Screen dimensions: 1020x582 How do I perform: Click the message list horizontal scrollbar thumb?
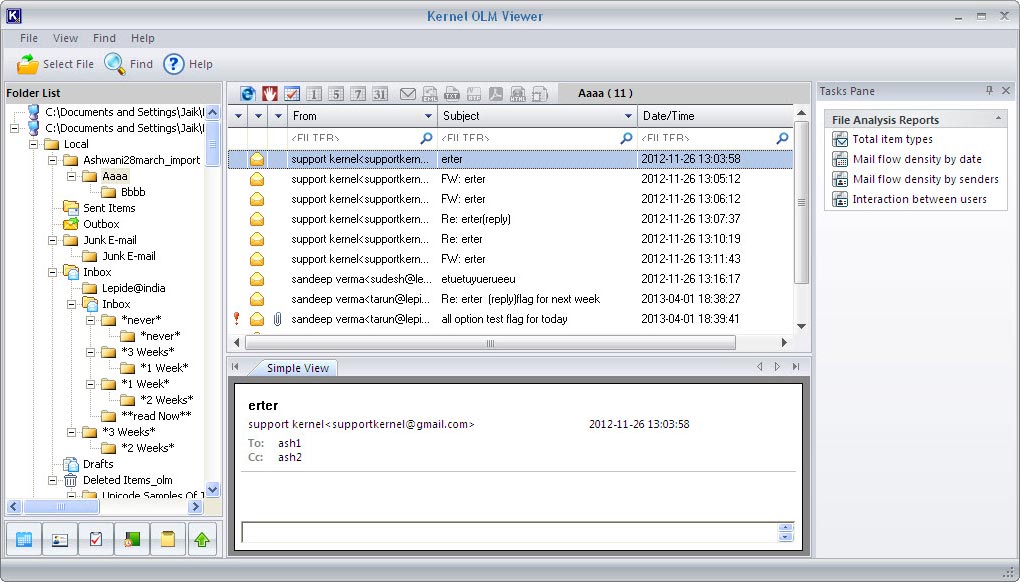[490, 343]
